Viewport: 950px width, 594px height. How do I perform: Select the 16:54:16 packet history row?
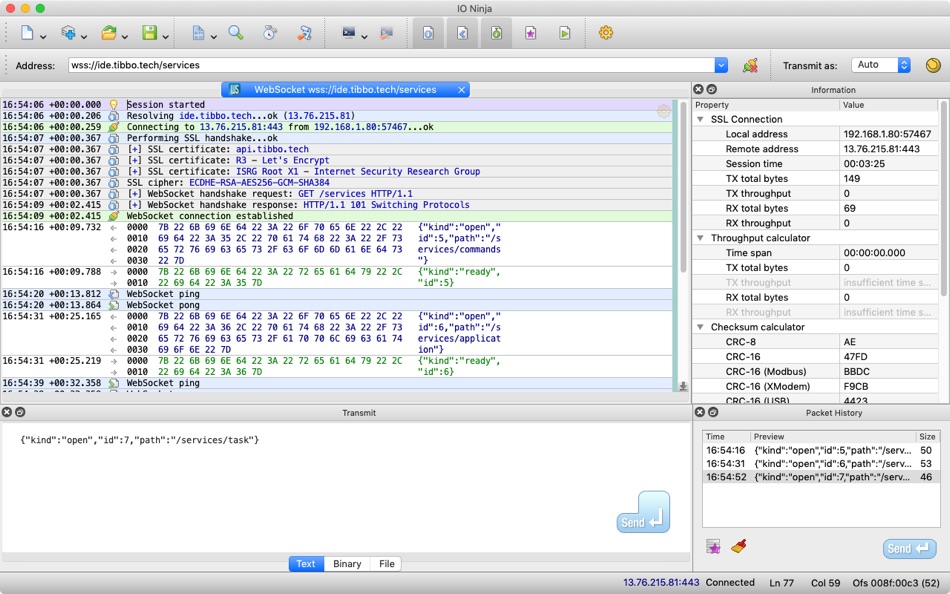coord(821,450)
